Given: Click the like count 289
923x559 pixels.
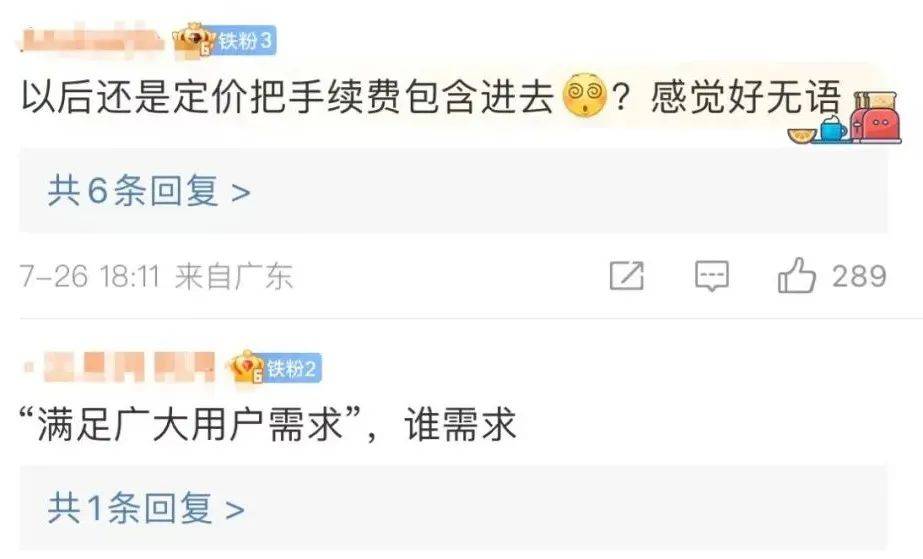Looking at the screenshot, I should [x=859, y=276].
